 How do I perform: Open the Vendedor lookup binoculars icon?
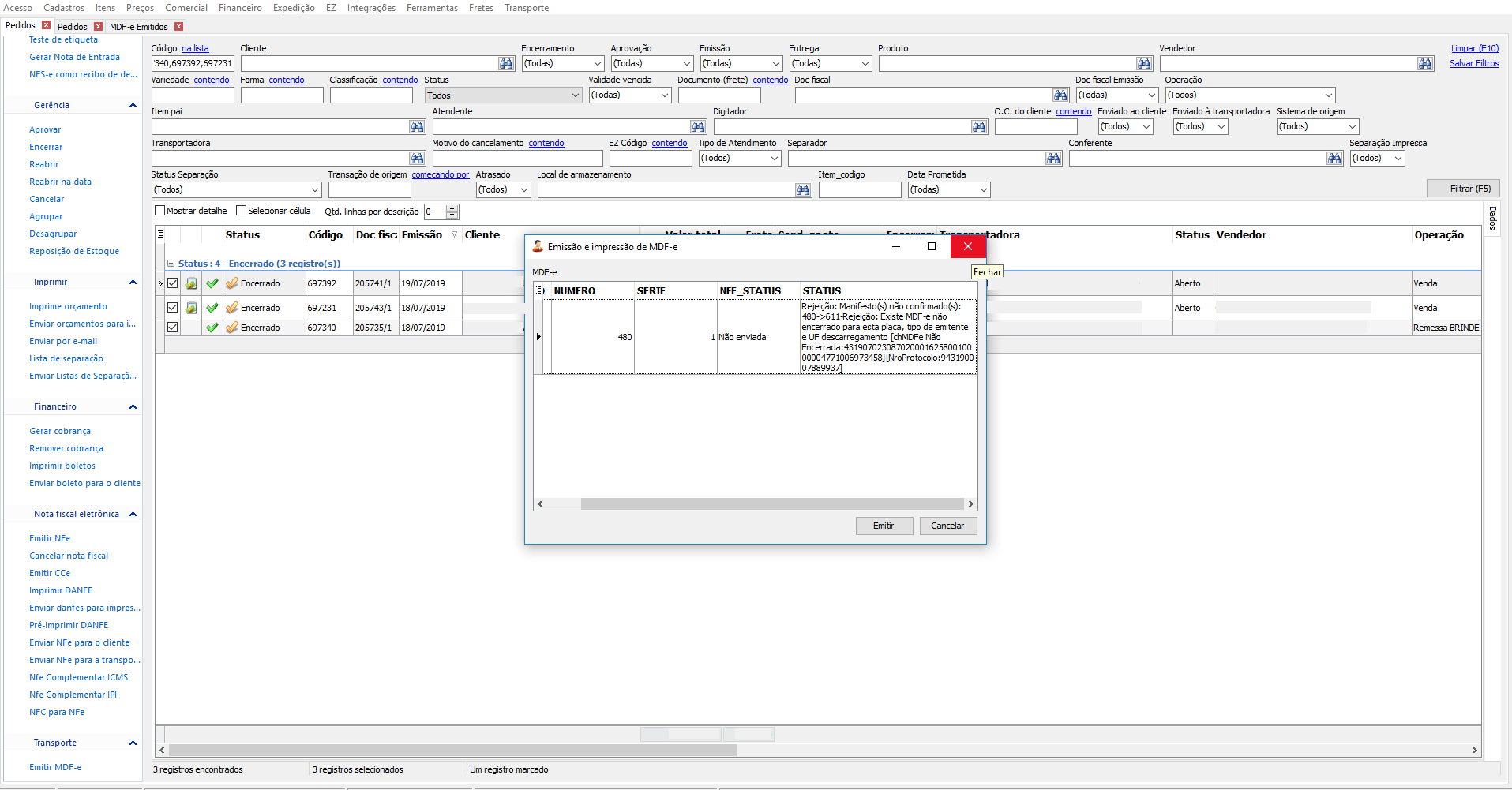point(1425,64)
